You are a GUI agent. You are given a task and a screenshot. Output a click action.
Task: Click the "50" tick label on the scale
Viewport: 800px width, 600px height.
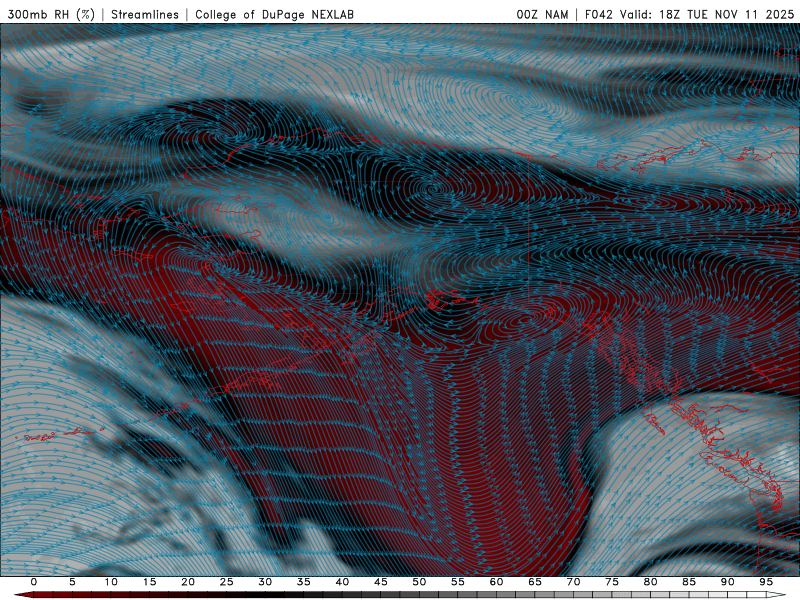419,582
